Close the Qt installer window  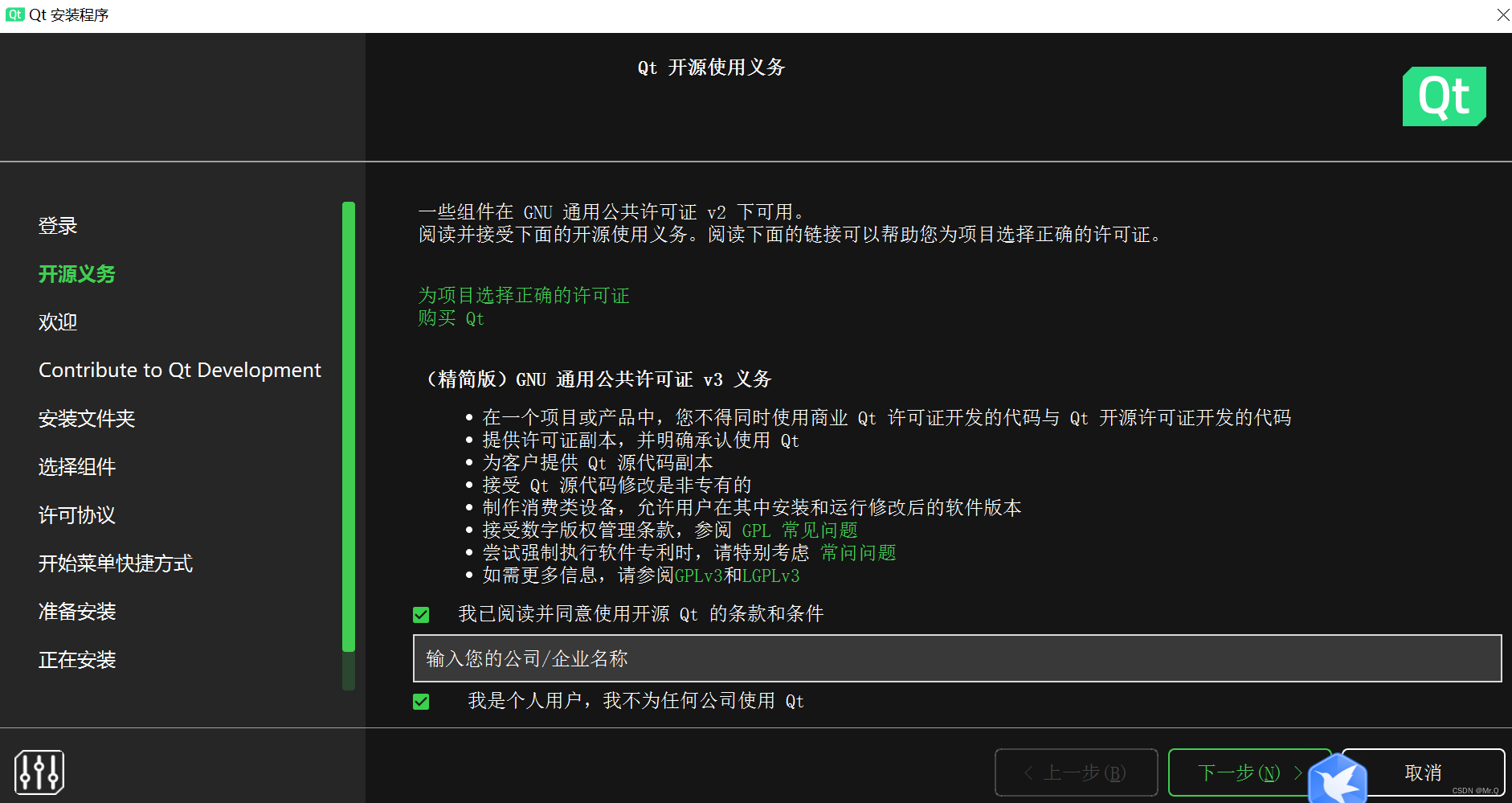tap(1502, 15)
